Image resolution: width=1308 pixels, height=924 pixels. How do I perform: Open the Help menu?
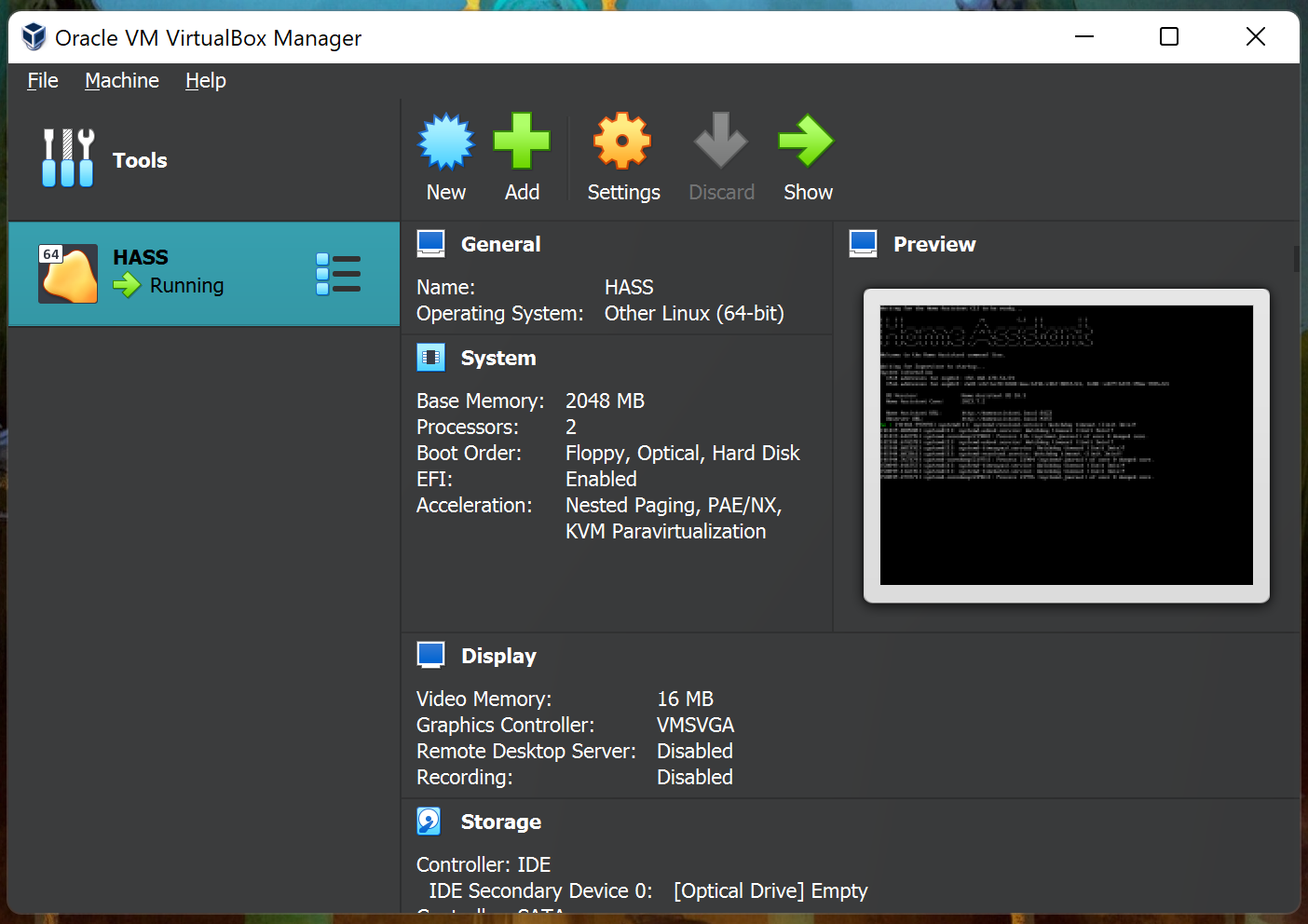pos(206,81)
